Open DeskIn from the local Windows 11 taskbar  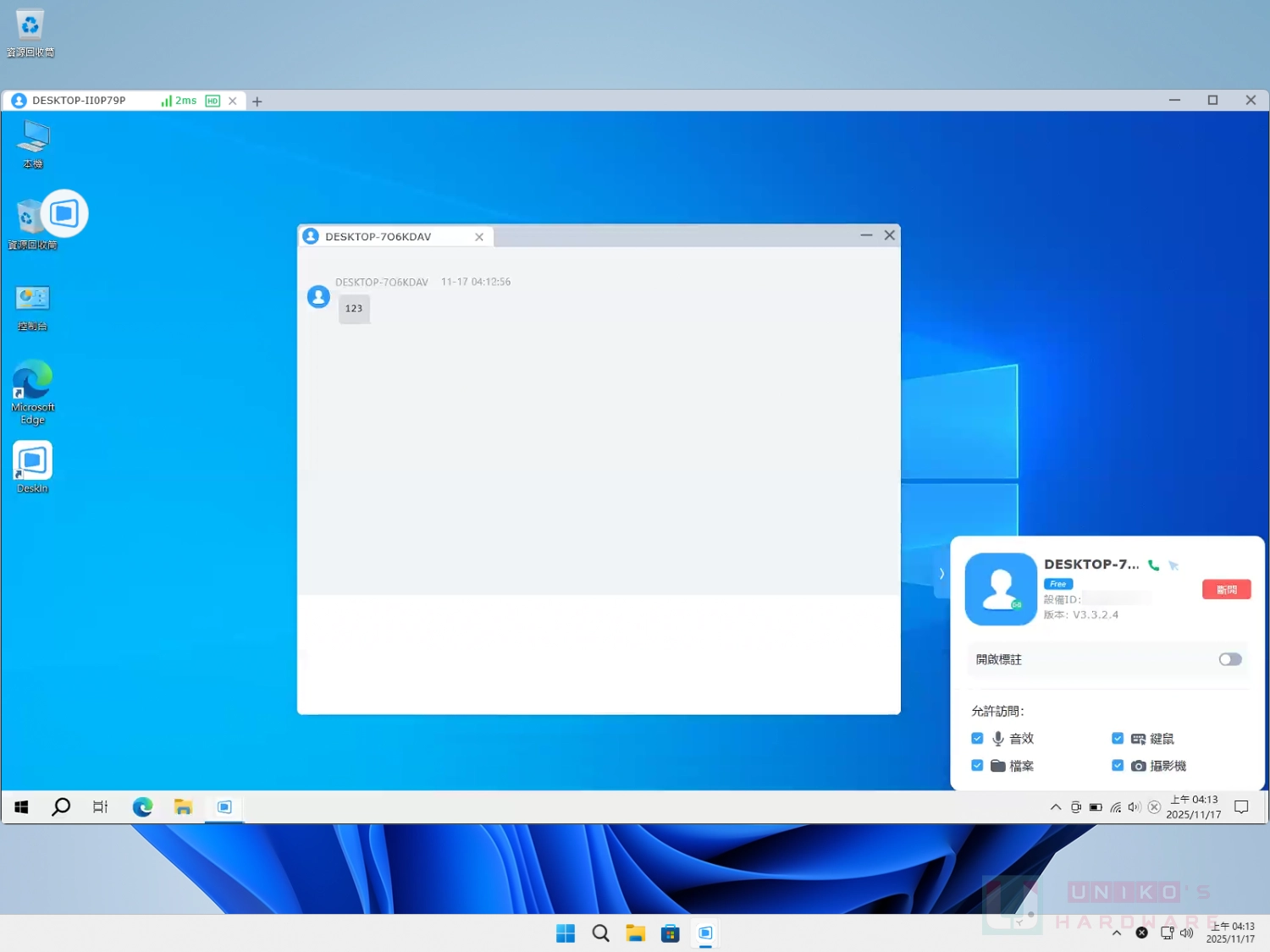[705, 933]
